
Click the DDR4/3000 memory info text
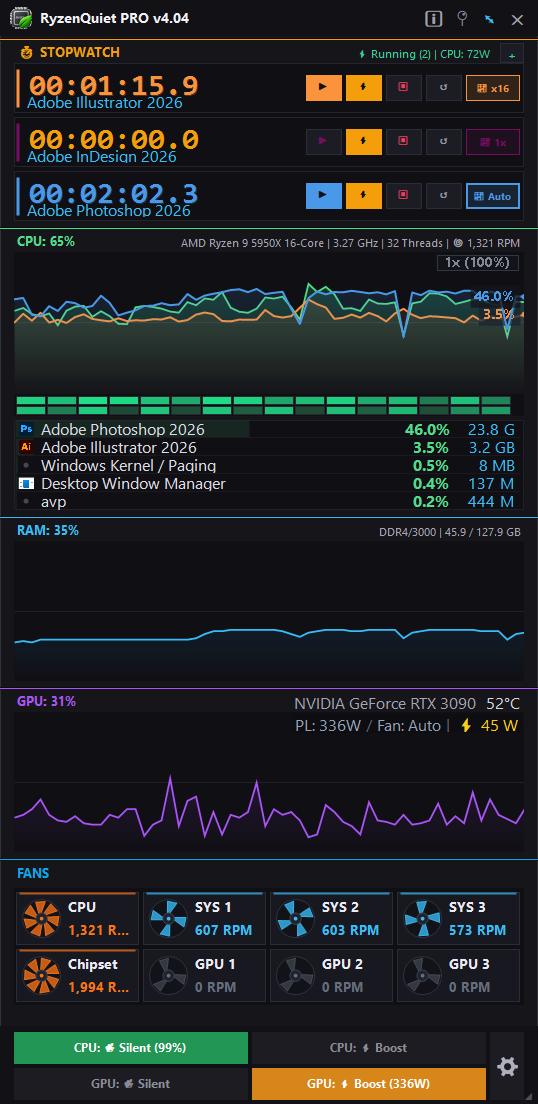pos(450,532)
